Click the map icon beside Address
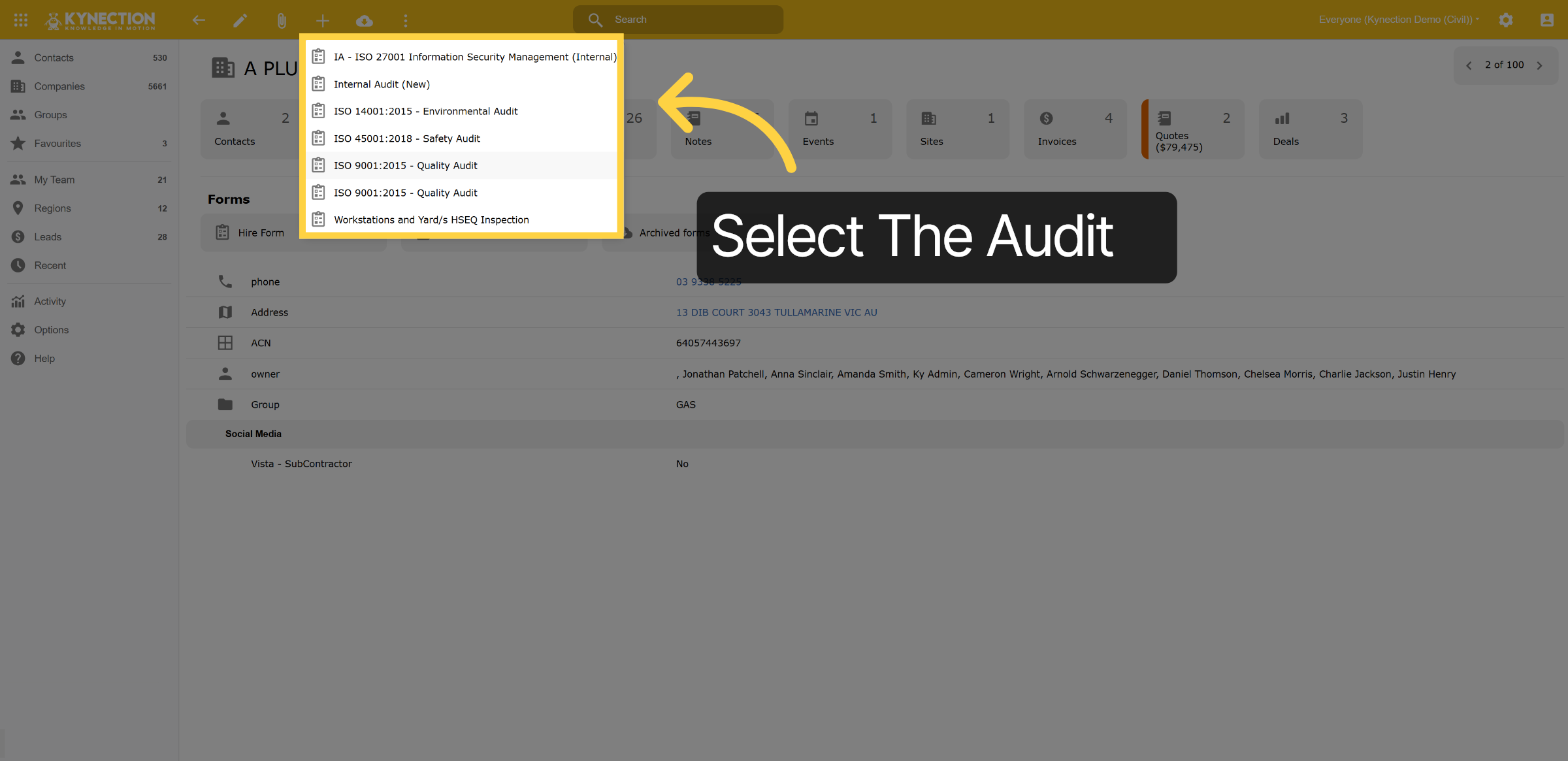Screen dimensions: 1568x761 pyautogui.click(x=225, y=312)
